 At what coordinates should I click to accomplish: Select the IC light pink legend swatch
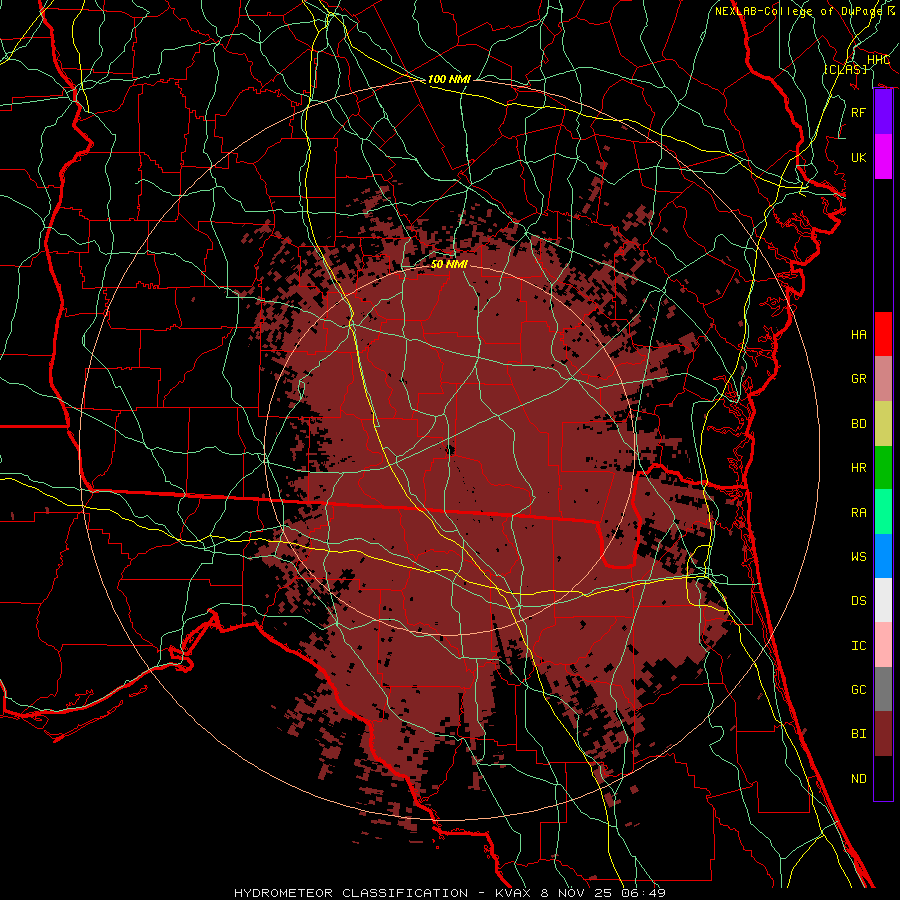(883, 645)
